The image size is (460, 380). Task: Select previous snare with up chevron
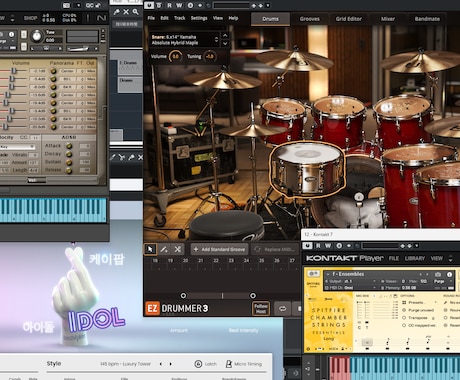[x=225, y=35]
